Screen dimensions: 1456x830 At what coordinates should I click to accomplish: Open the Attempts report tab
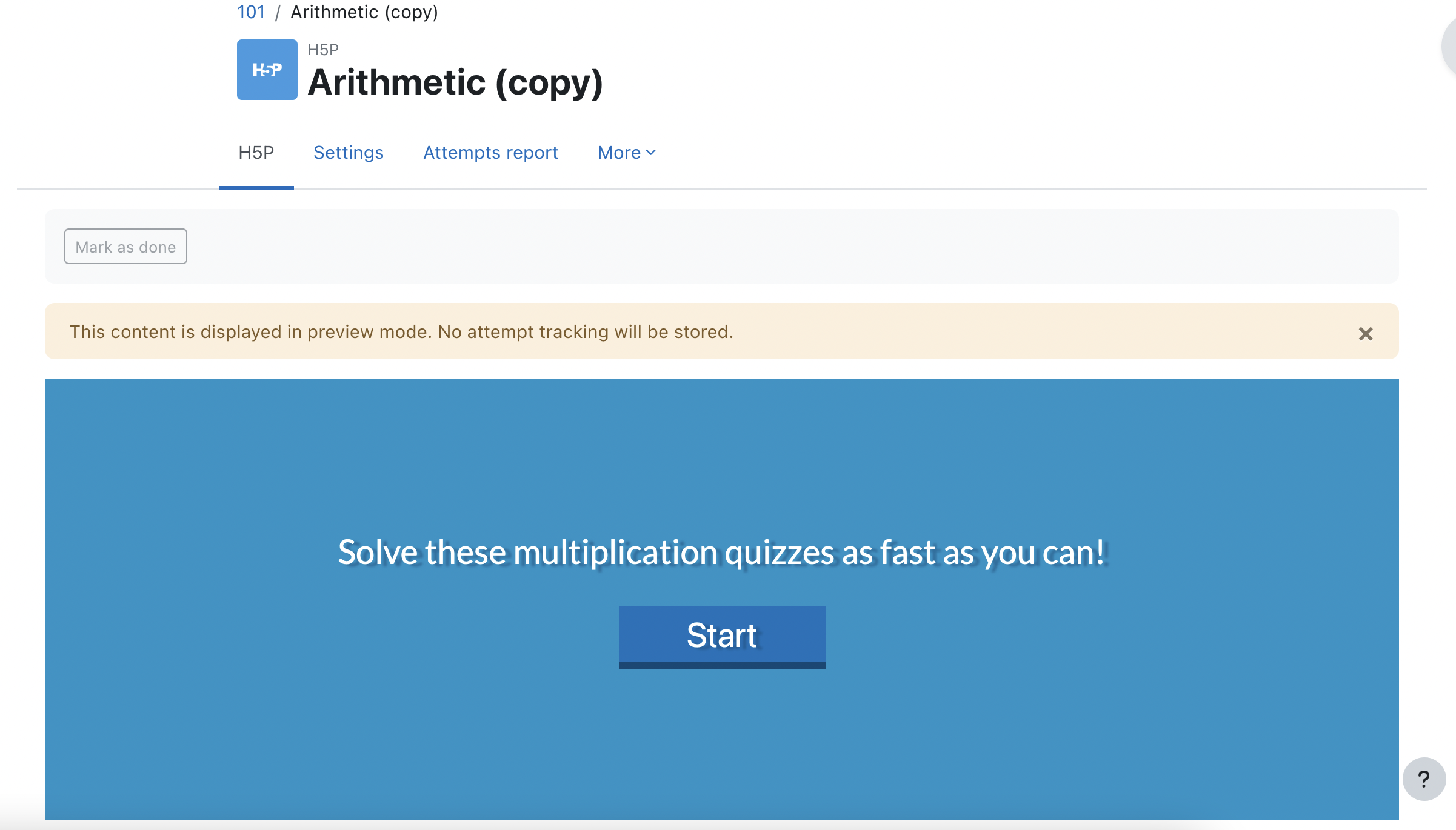coord(490,153)
